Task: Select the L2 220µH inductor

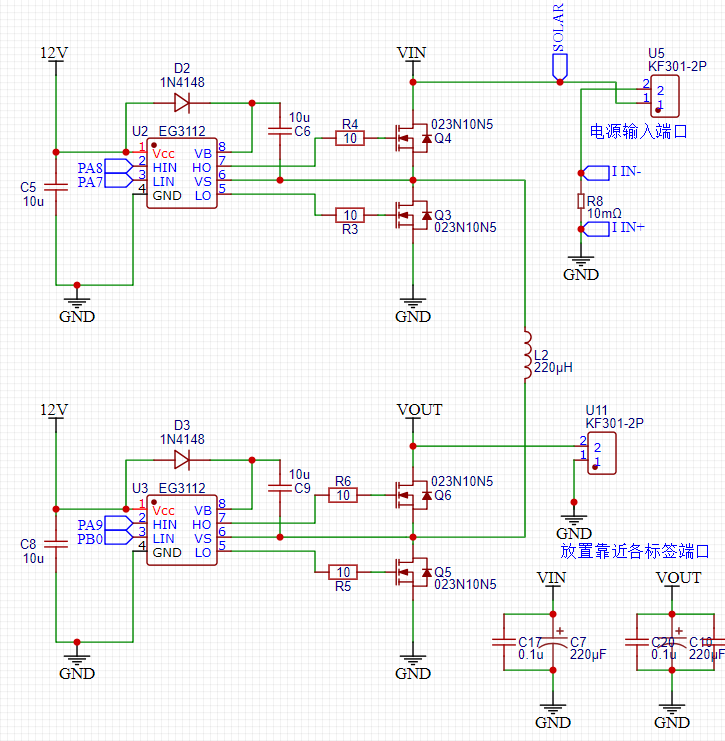Action: pyautogui.click(x=526, y=355)
